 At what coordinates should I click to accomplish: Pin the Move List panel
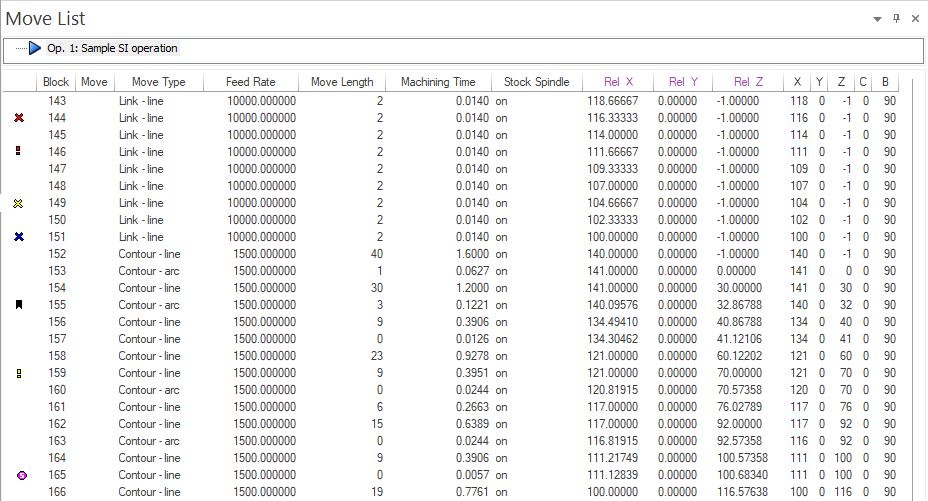897,18
